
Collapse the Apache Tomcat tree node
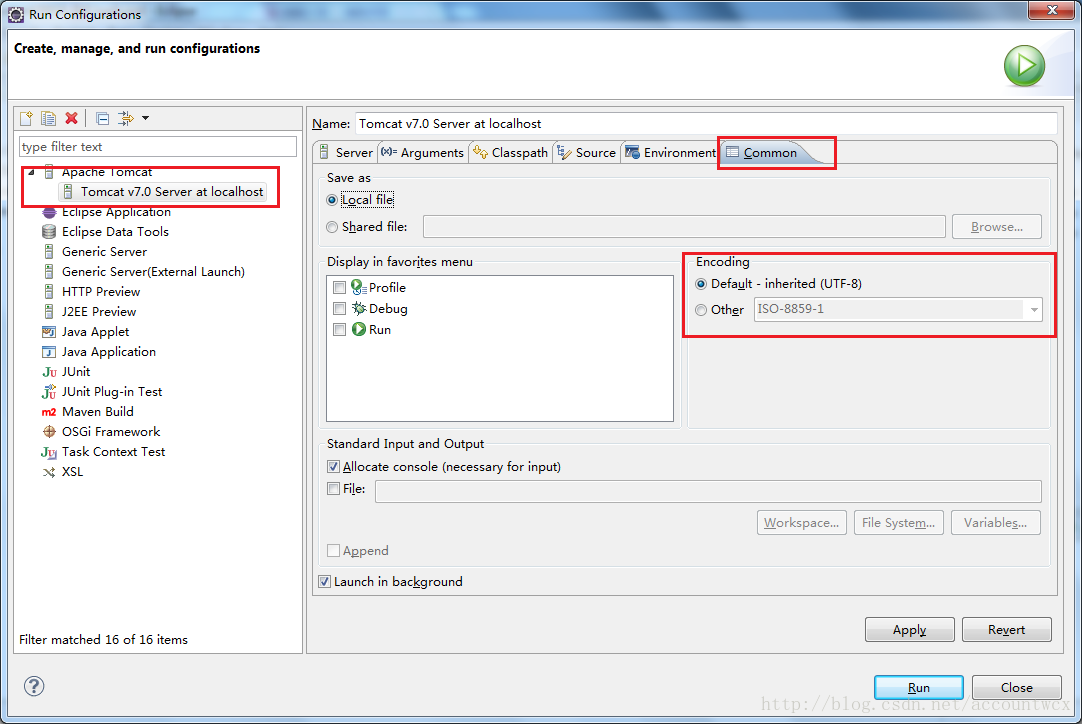tap(31, 172)
